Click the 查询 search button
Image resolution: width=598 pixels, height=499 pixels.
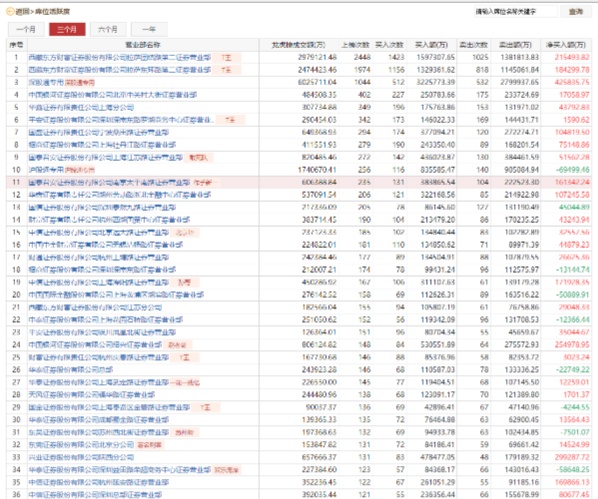(576, 12)
